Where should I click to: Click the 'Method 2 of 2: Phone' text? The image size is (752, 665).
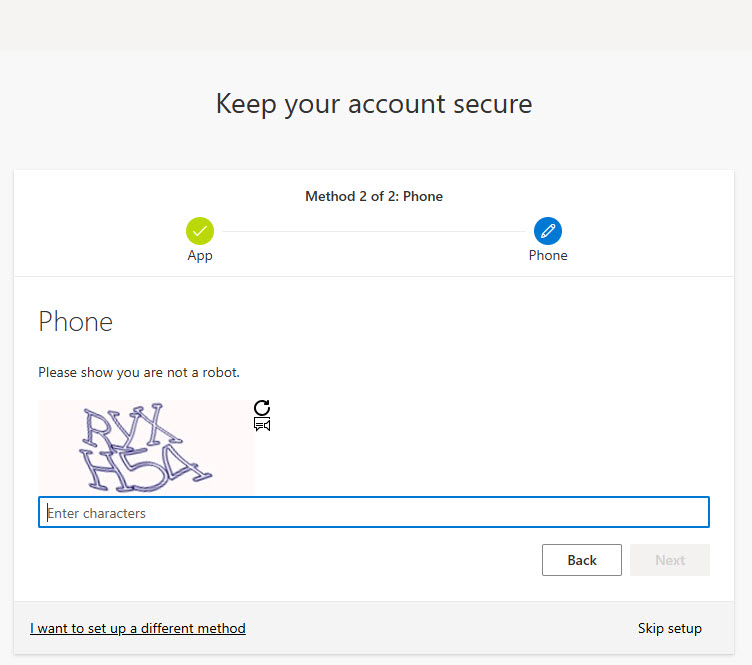click(374, 196)
